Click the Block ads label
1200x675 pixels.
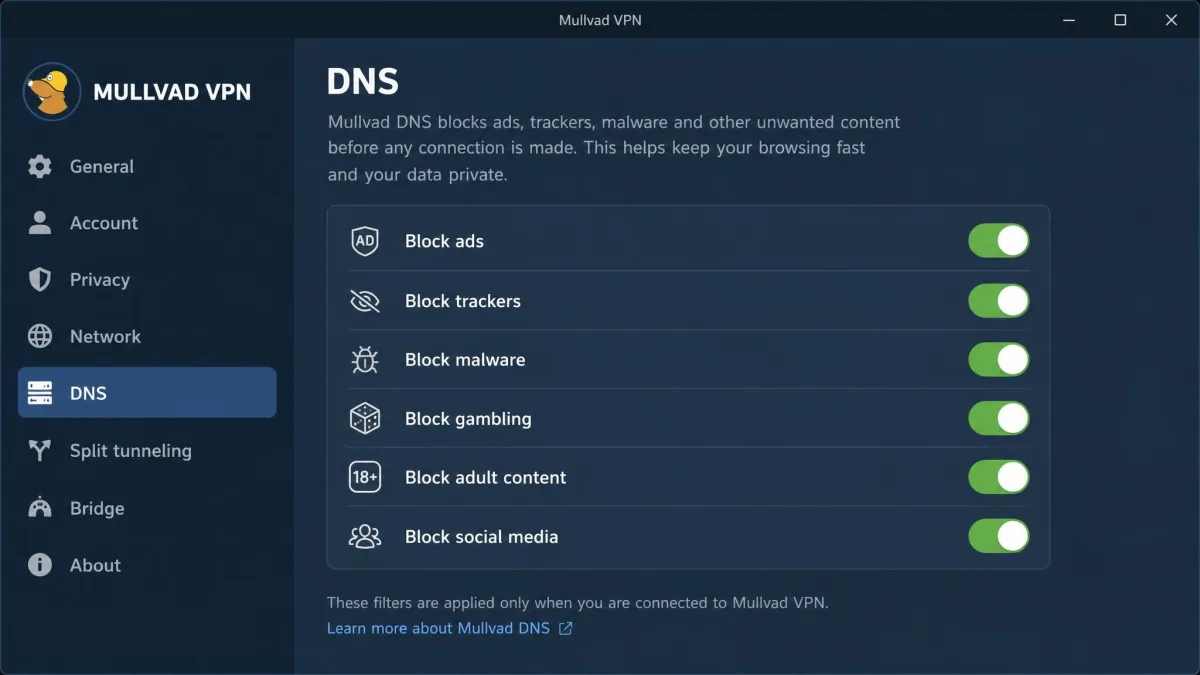pos(444,241)
